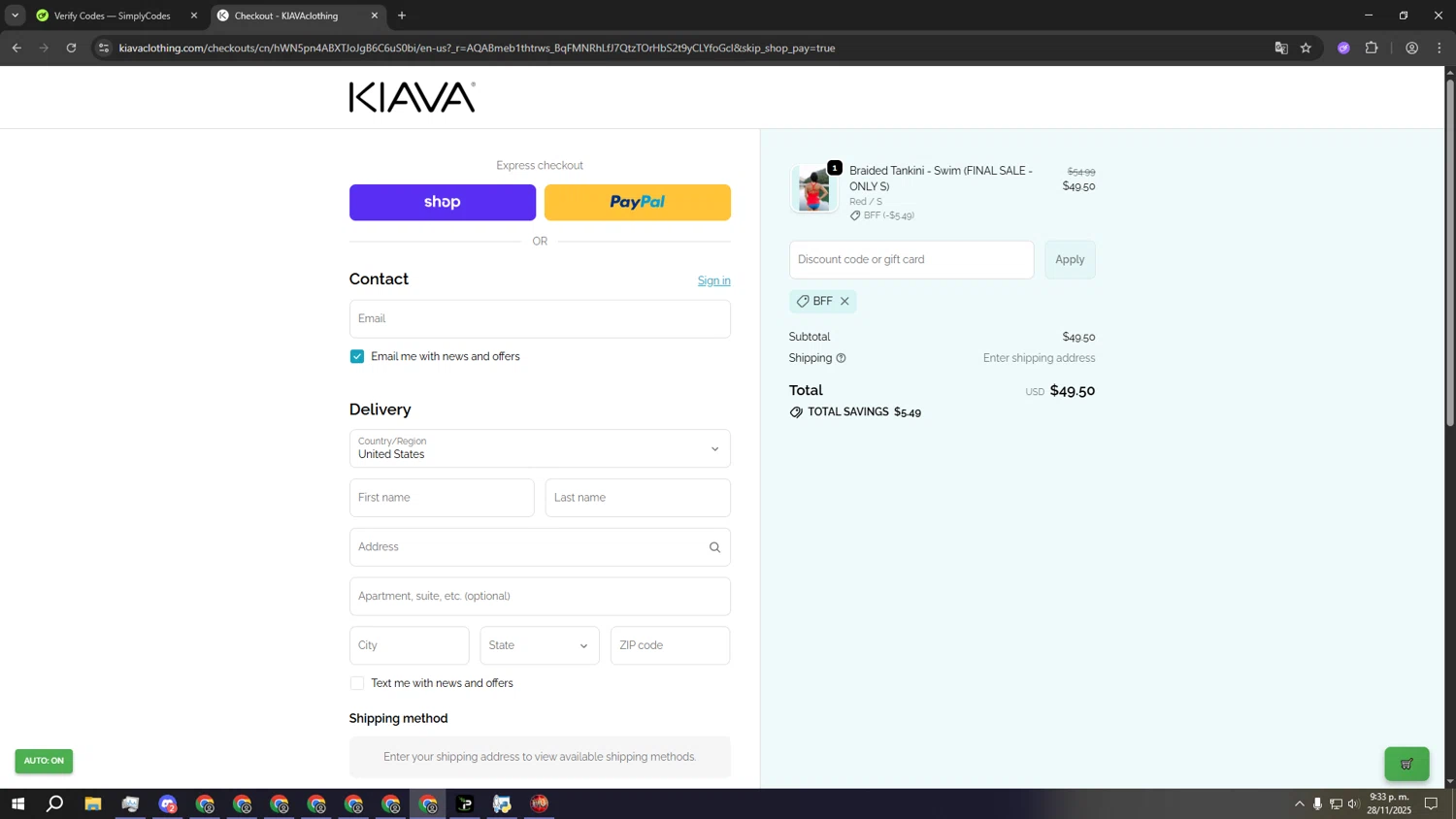Focus the Email input field
Viewport: 1456px width, 819px height.
(540, 318)
